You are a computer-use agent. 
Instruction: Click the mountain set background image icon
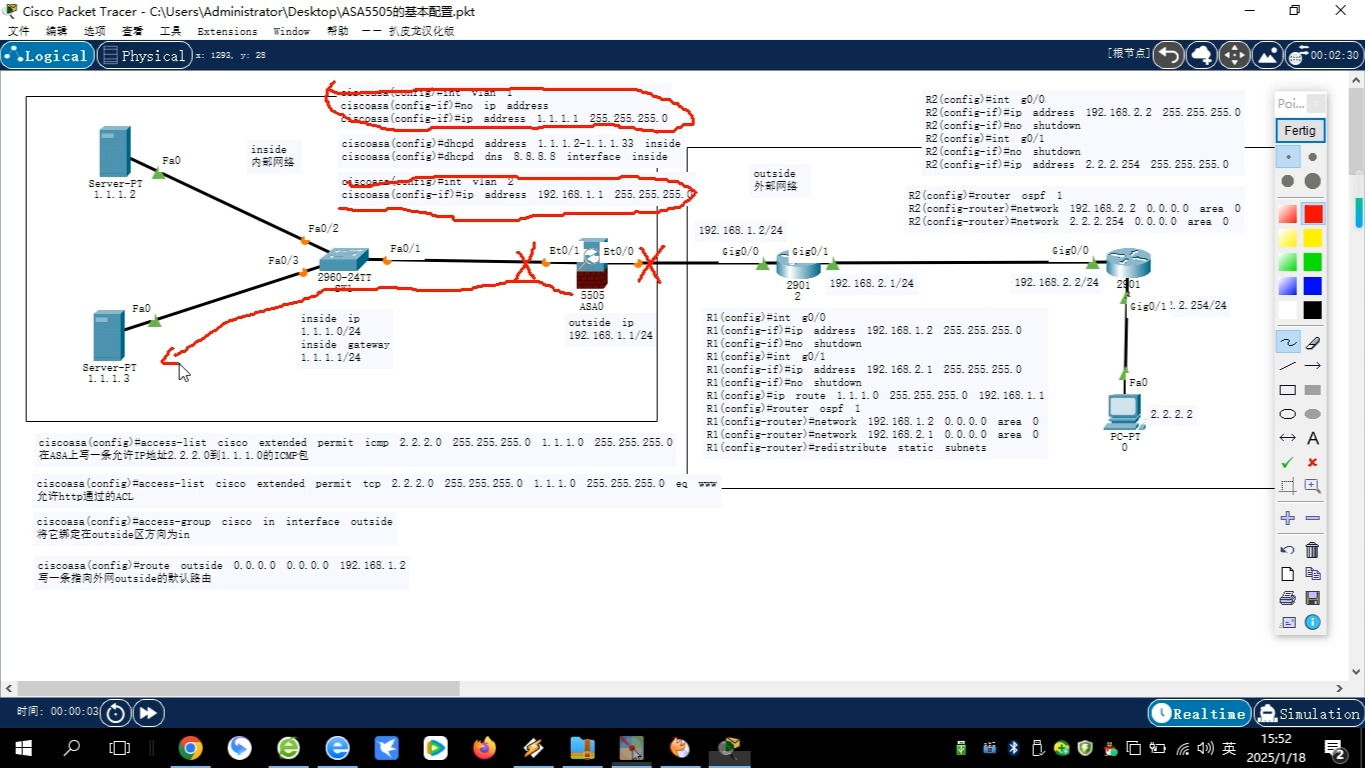(1267, 55)
